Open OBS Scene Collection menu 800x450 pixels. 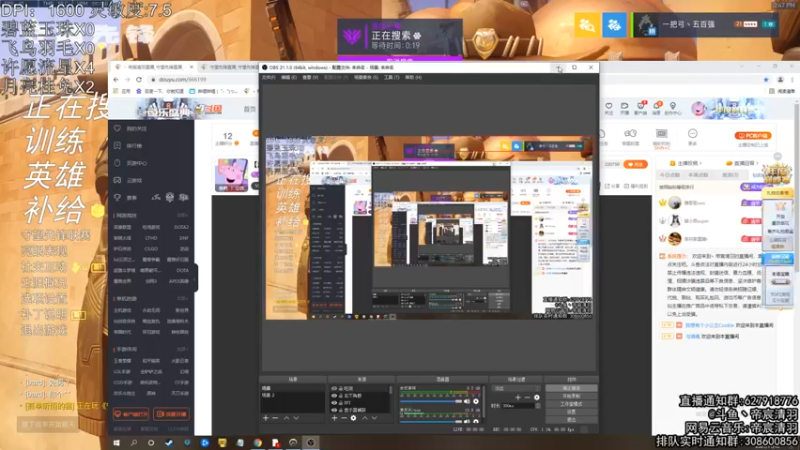click(x=366, y=78)
